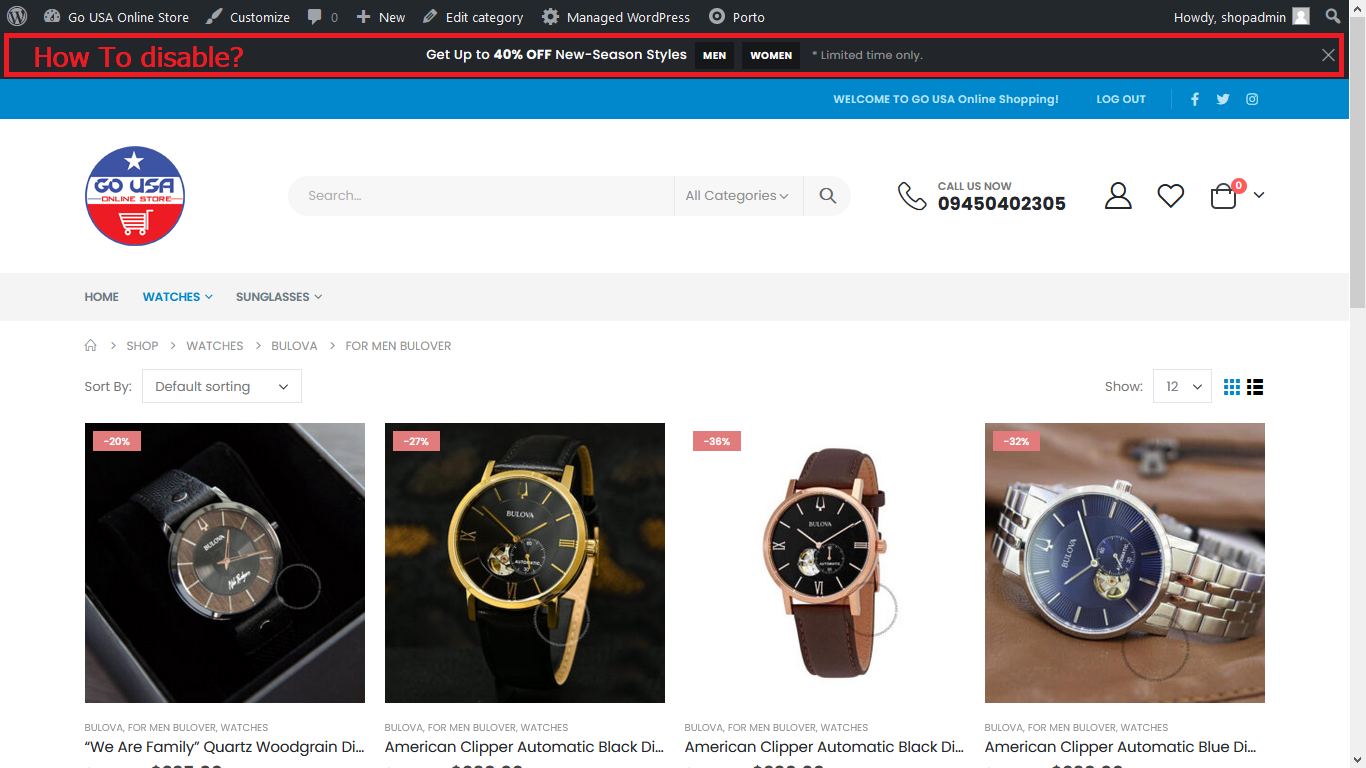Go to SHOP breadcrumb link
This screenshot has width=1366, height=768.
142,346
